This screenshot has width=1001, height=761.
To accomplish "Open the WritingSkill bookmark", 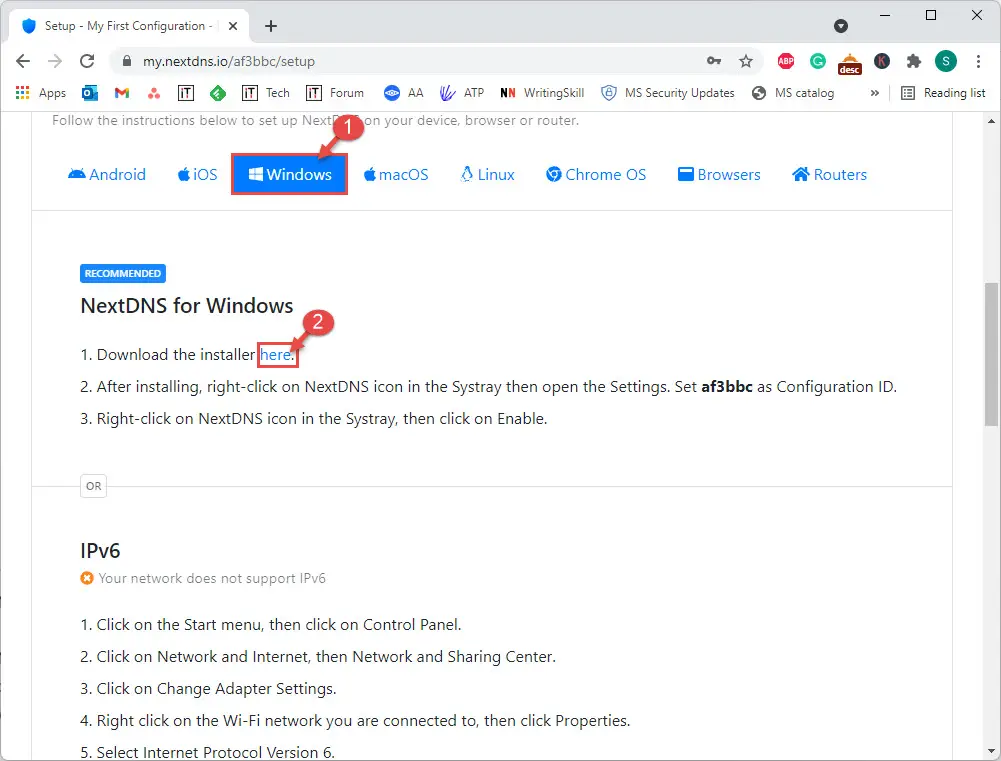I will (x=542, y=93).
